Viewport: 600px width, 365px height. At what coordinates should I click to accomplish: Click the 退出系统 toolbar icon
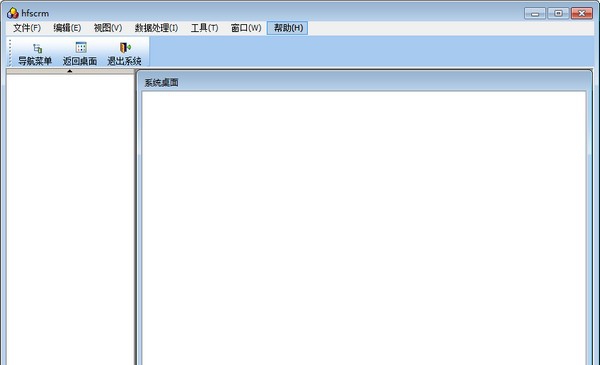pyautogui.click(x=124, y=54)
